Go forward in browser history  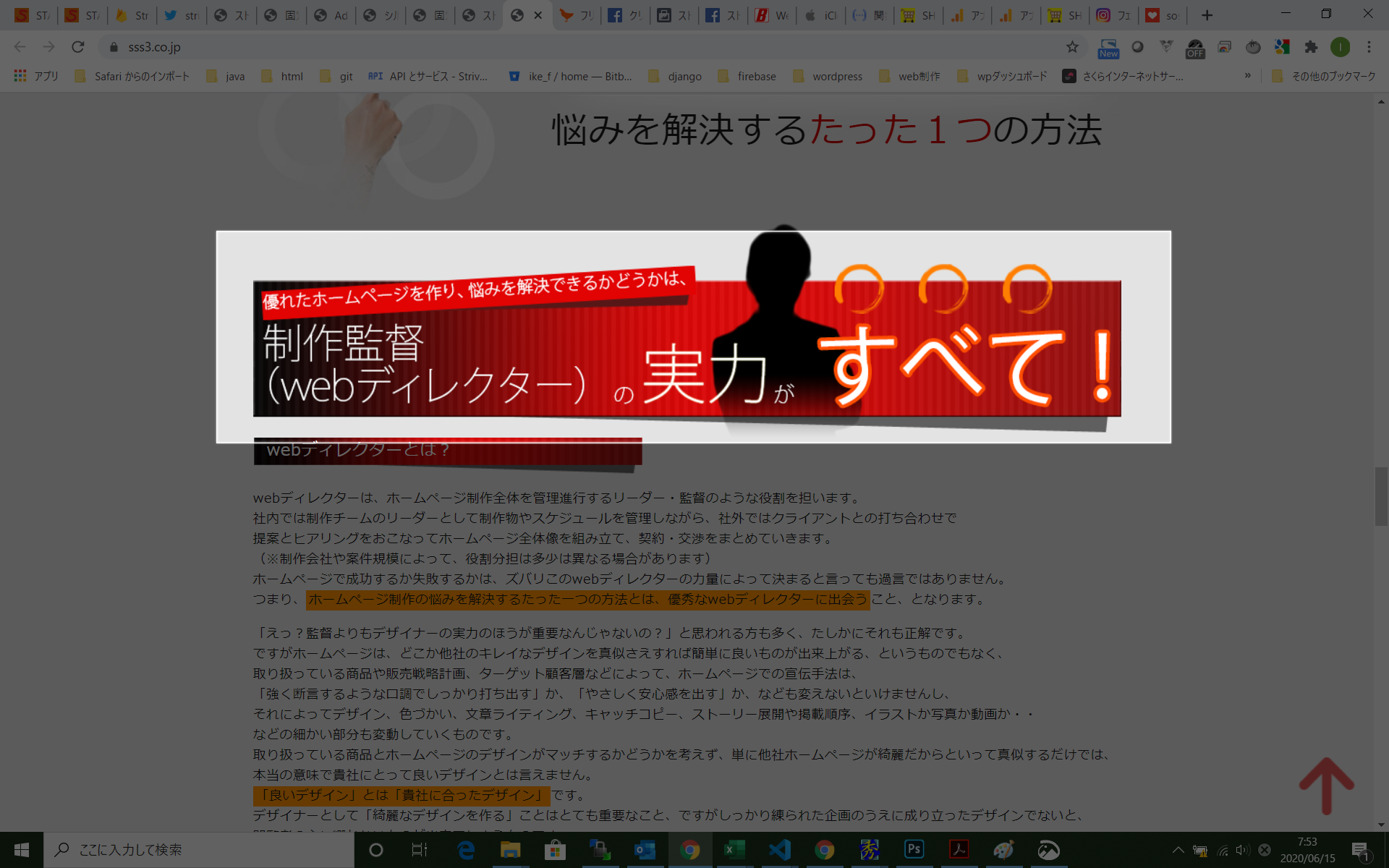pos(48,47)
